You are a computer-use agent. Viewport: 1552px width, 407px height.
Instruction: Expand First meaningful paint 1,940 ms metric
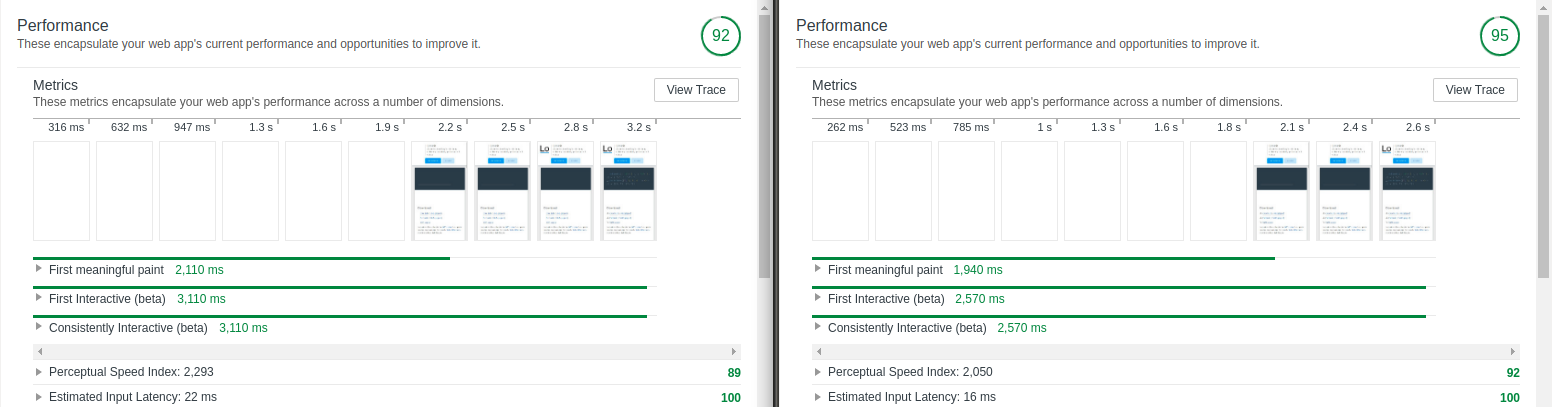pos(818,269)
